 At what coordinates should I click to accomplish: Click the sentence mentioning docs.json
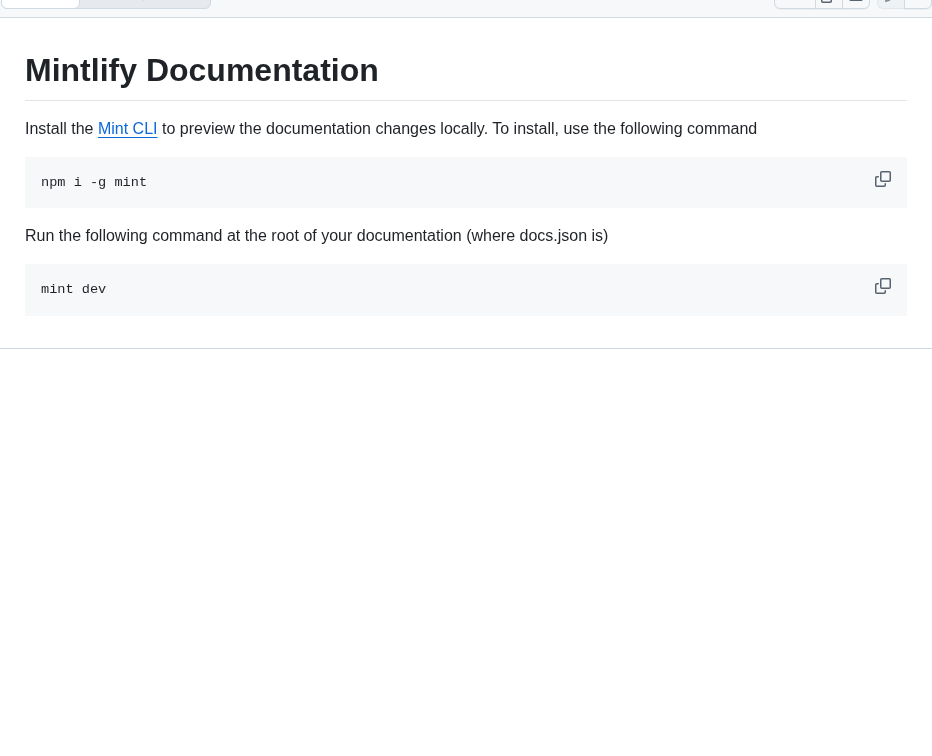316,235
